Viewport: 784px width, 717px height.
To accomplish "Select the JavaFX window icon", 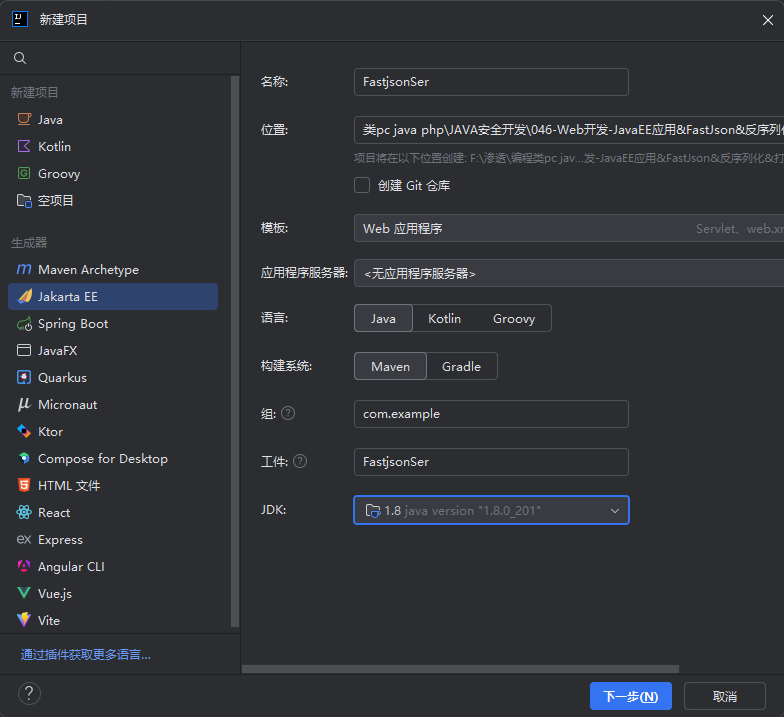I will coord(24,350).
